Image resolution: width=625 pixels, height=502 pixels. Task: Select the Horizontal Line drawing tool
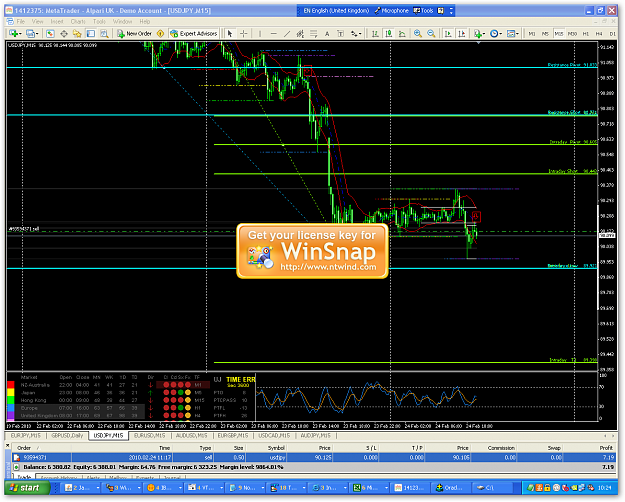[273, 34]
